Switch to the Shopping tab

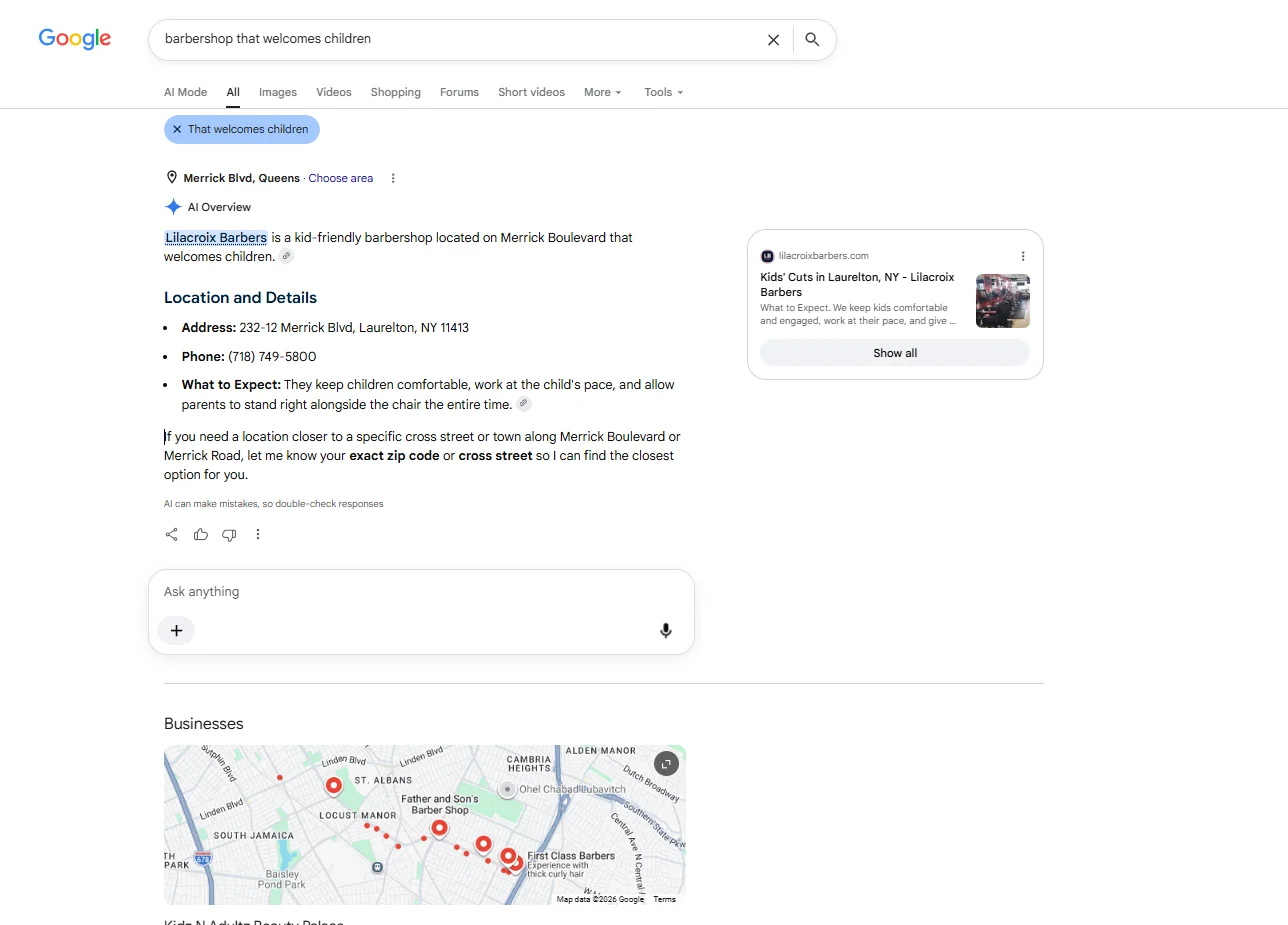[x=396, y=92]
